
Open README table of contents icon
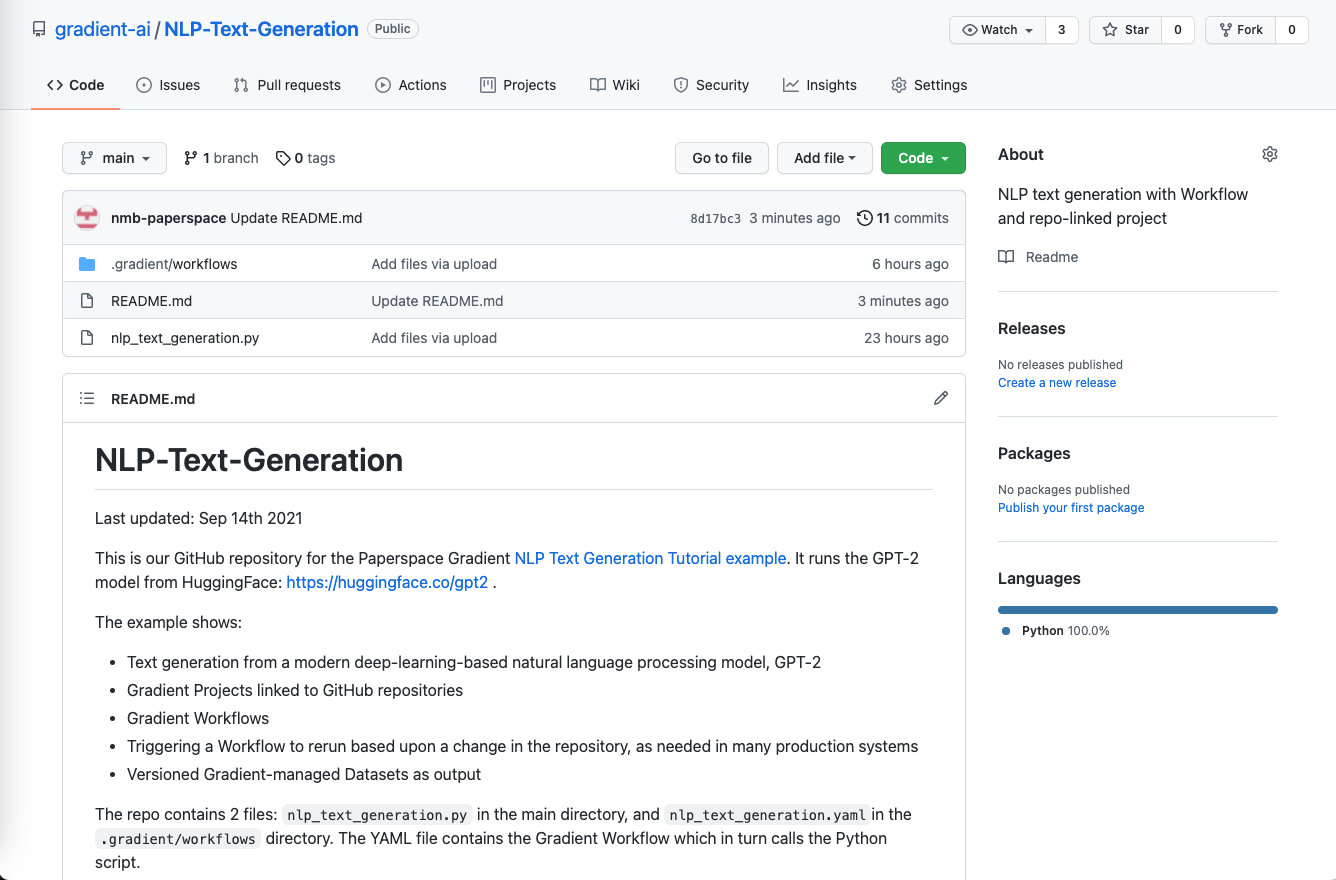point(87,398)
